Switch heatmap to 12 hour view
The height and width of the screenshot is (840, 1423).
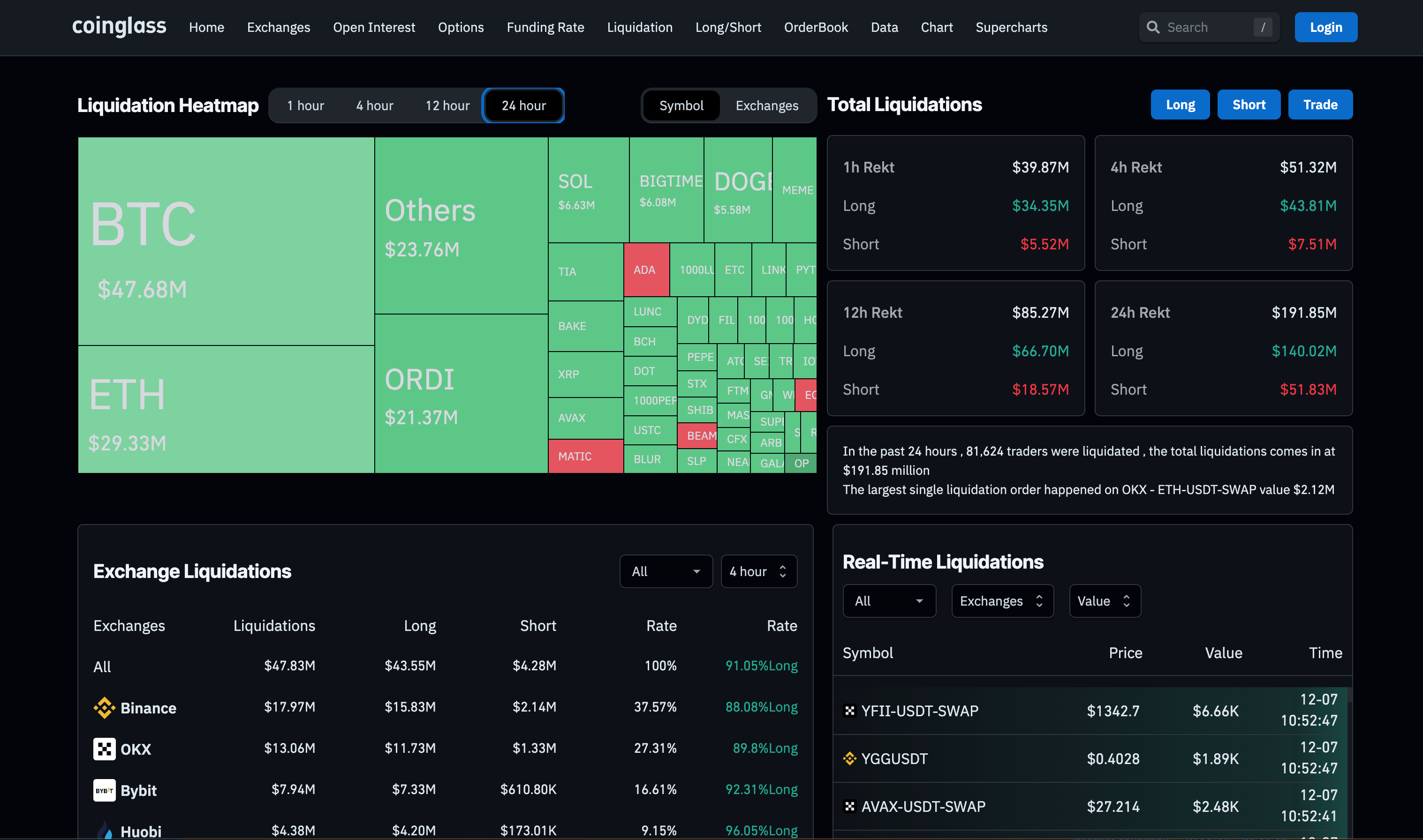pos(447,105)
